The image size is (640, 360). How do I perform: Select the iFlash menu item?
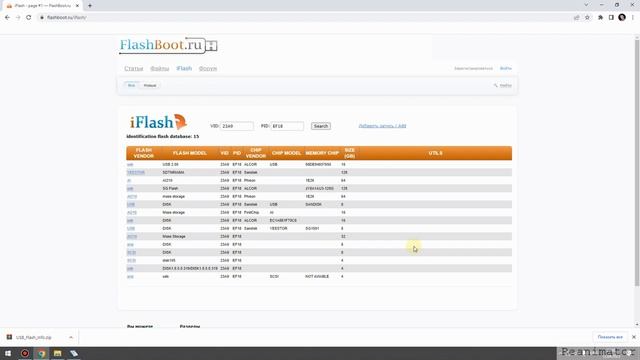coord(184,69)
